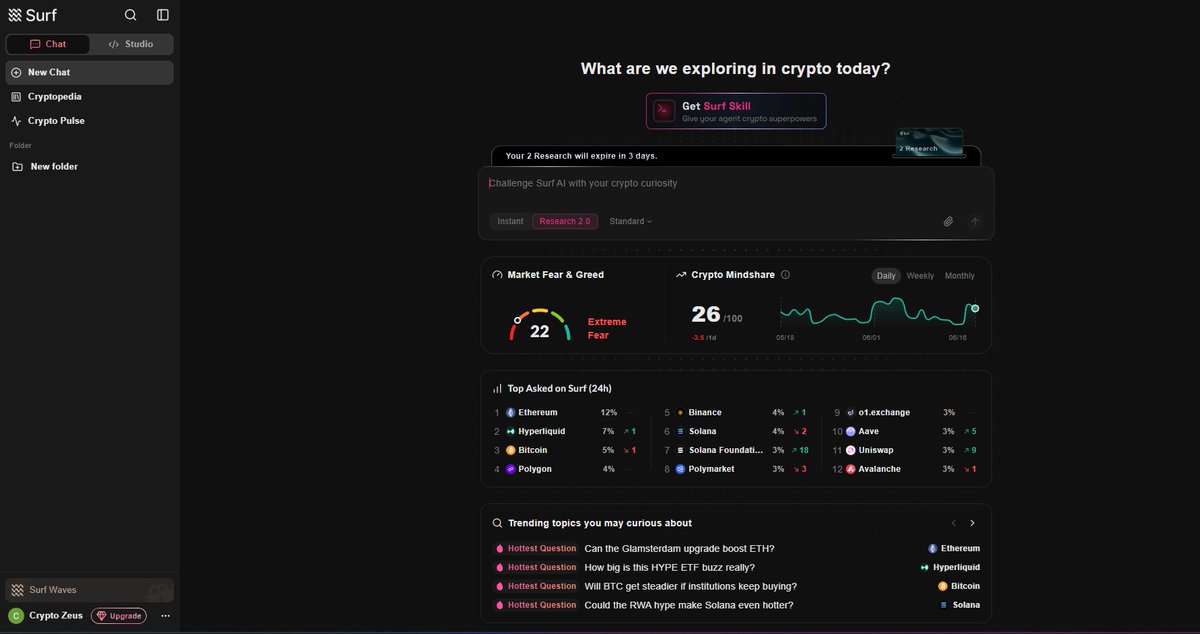1200x634 pixels.
Task: Click the 26 /100 mindshare score
Action: [x=717, y=314]
